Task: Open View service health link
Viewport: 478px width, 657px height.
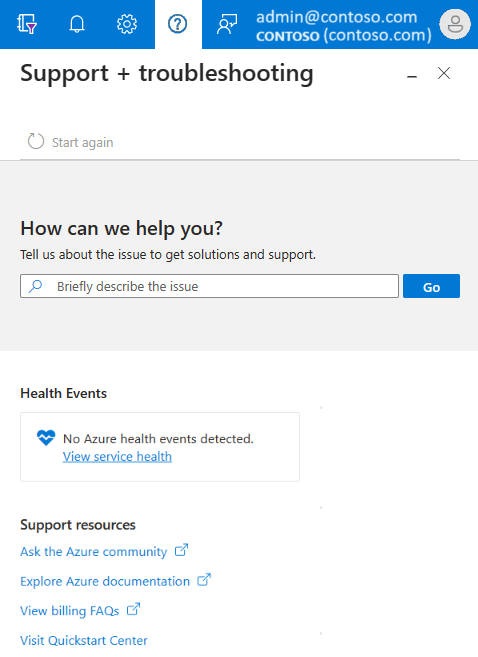Action: click(117, 456)
